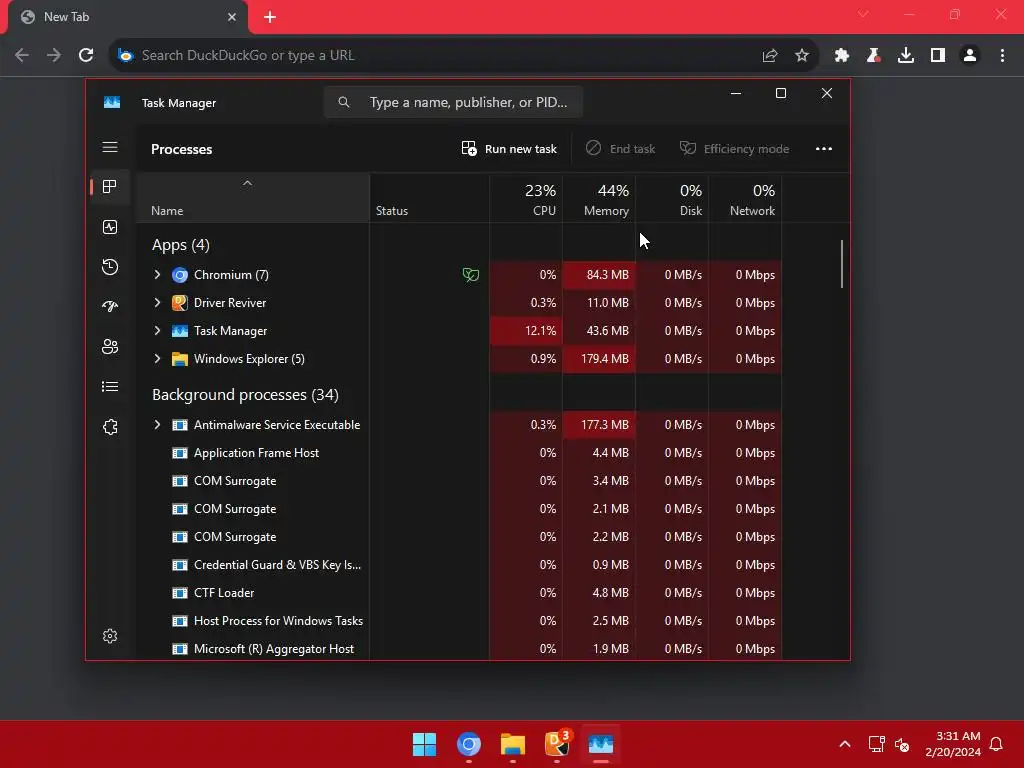Click the Chromium efficiency mode leaf icon
This screenshot has height=768, width=1024.
tap(470, 275)
